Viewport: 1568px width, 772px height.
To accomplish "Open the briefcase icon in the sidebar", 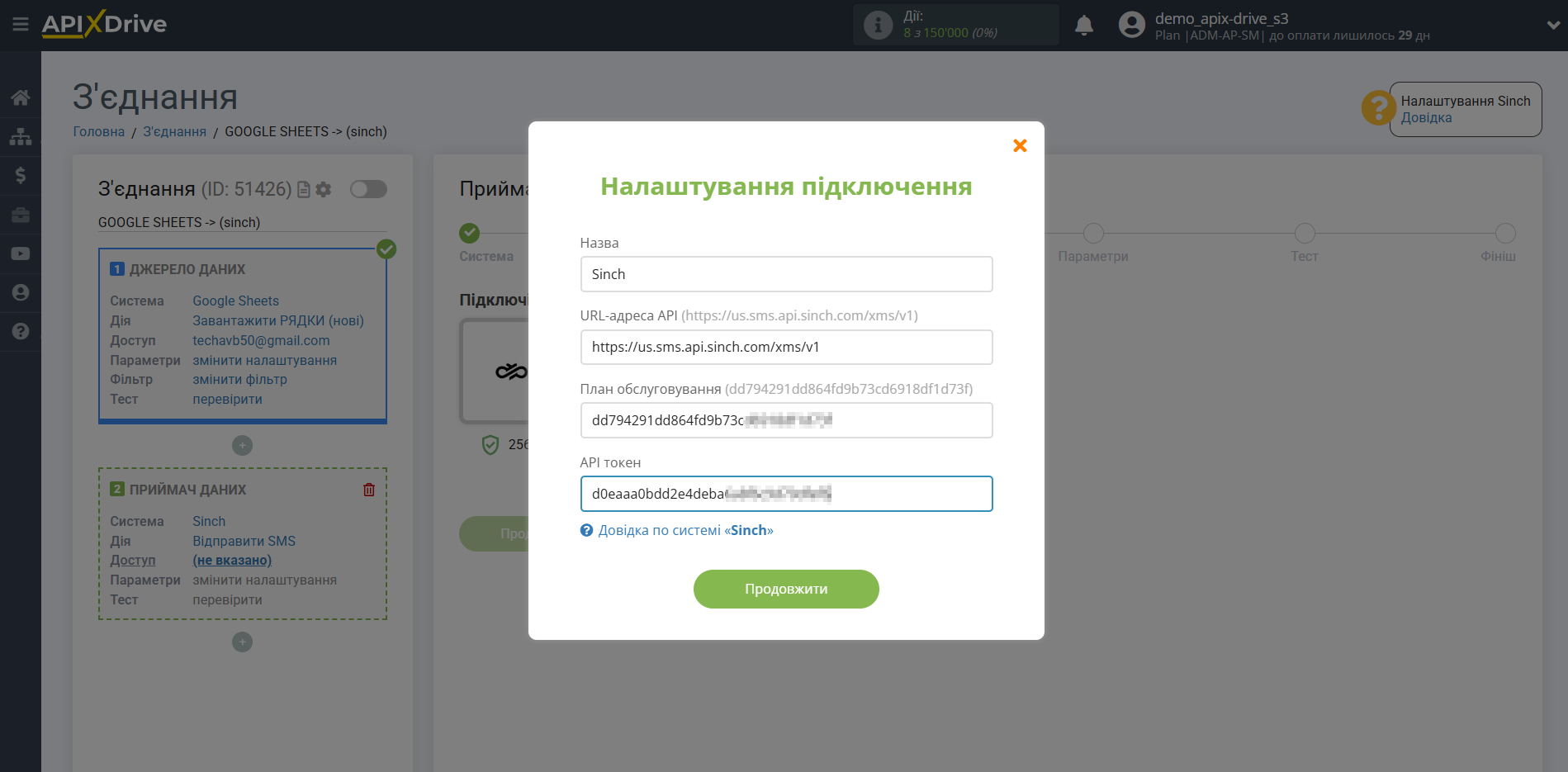I will (x=21, y=215).
